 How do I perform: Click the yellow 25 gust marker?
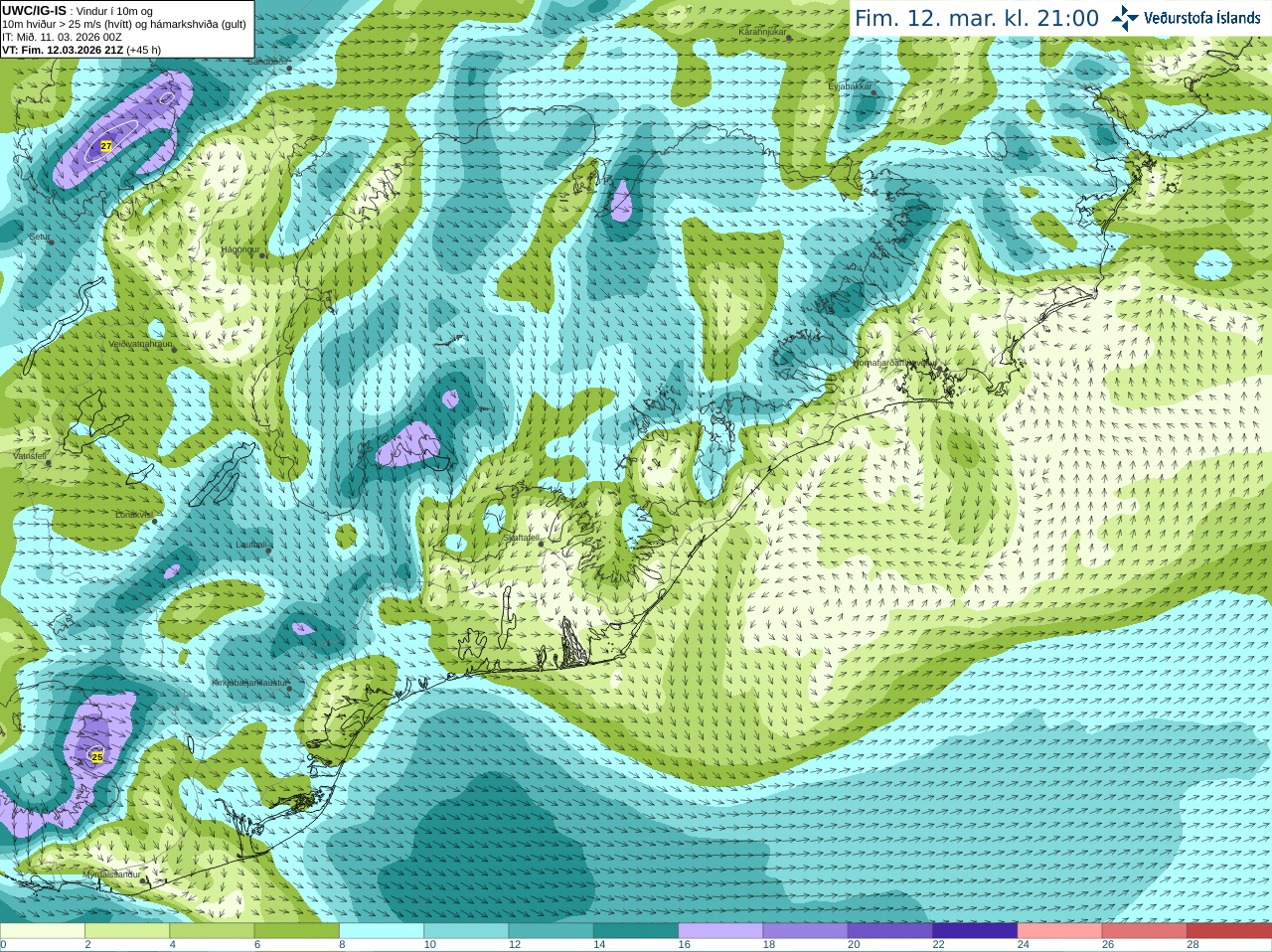pyautogui.click(x=96, y=757)
